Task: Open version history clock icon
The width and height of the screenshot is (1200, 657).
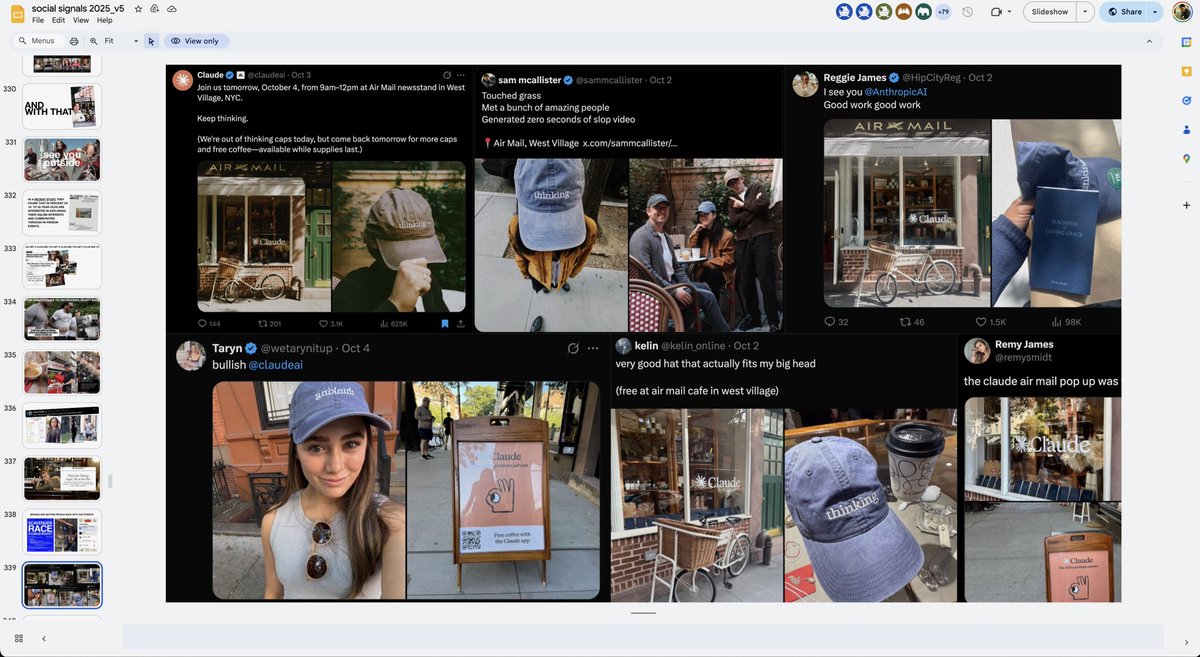Action: [967, 12]
